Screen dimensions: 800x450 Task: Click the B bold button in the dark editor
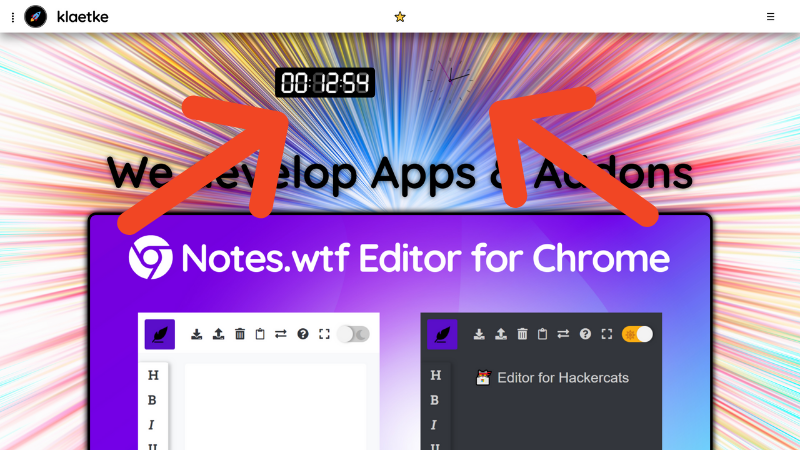tap(434, 400)
